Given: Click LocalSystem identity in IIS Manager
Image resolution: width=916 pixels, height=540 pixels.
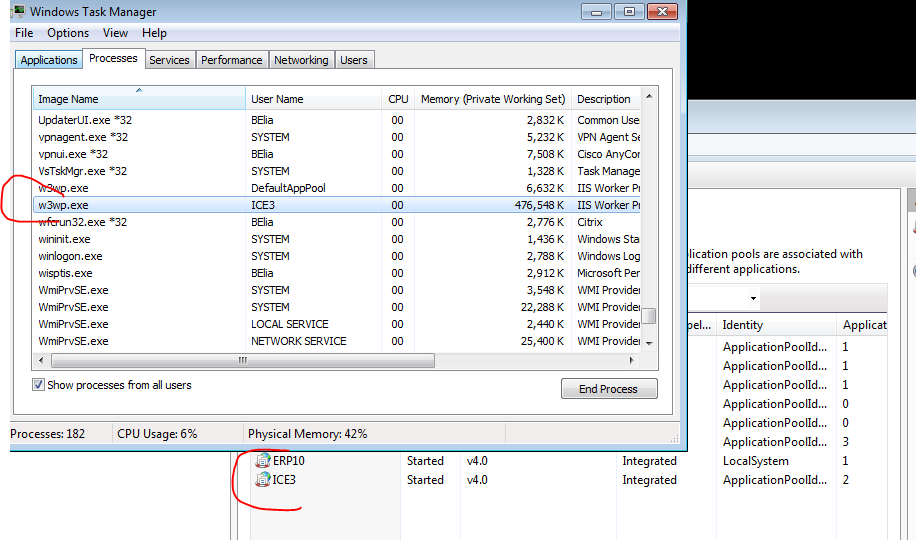Looking at the screenshot, I should 756,461.
